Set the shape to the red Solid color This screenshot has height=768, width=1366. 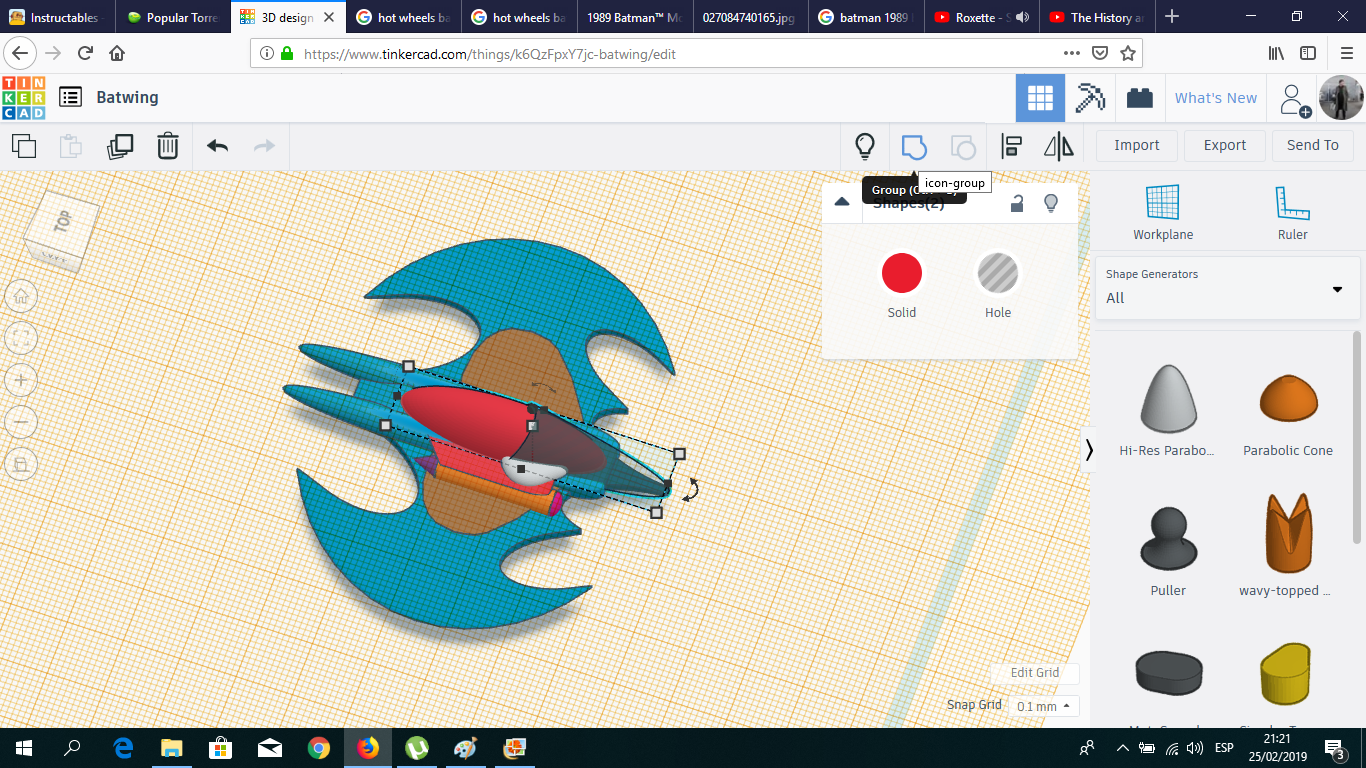[x=902, y=274]
